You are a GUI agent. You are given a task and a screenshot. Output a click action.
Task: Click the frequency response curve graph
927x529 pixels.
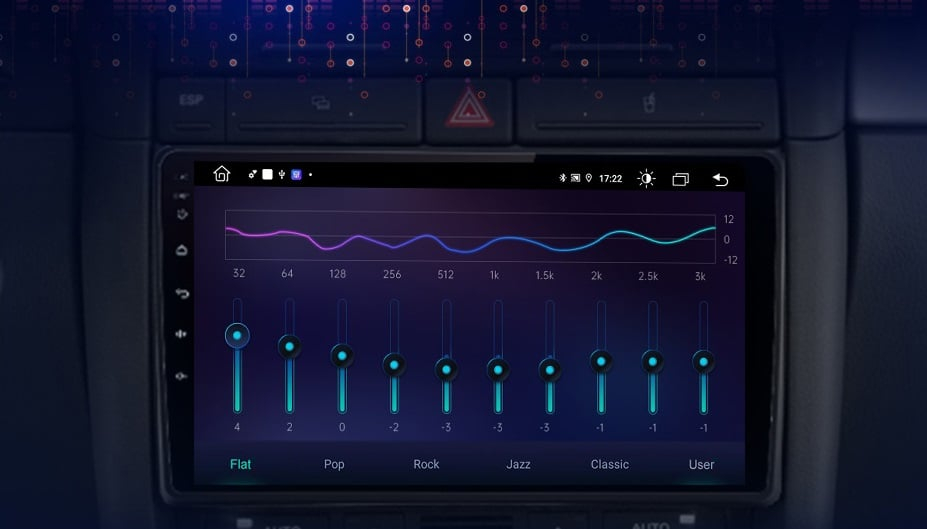point(470,238)
